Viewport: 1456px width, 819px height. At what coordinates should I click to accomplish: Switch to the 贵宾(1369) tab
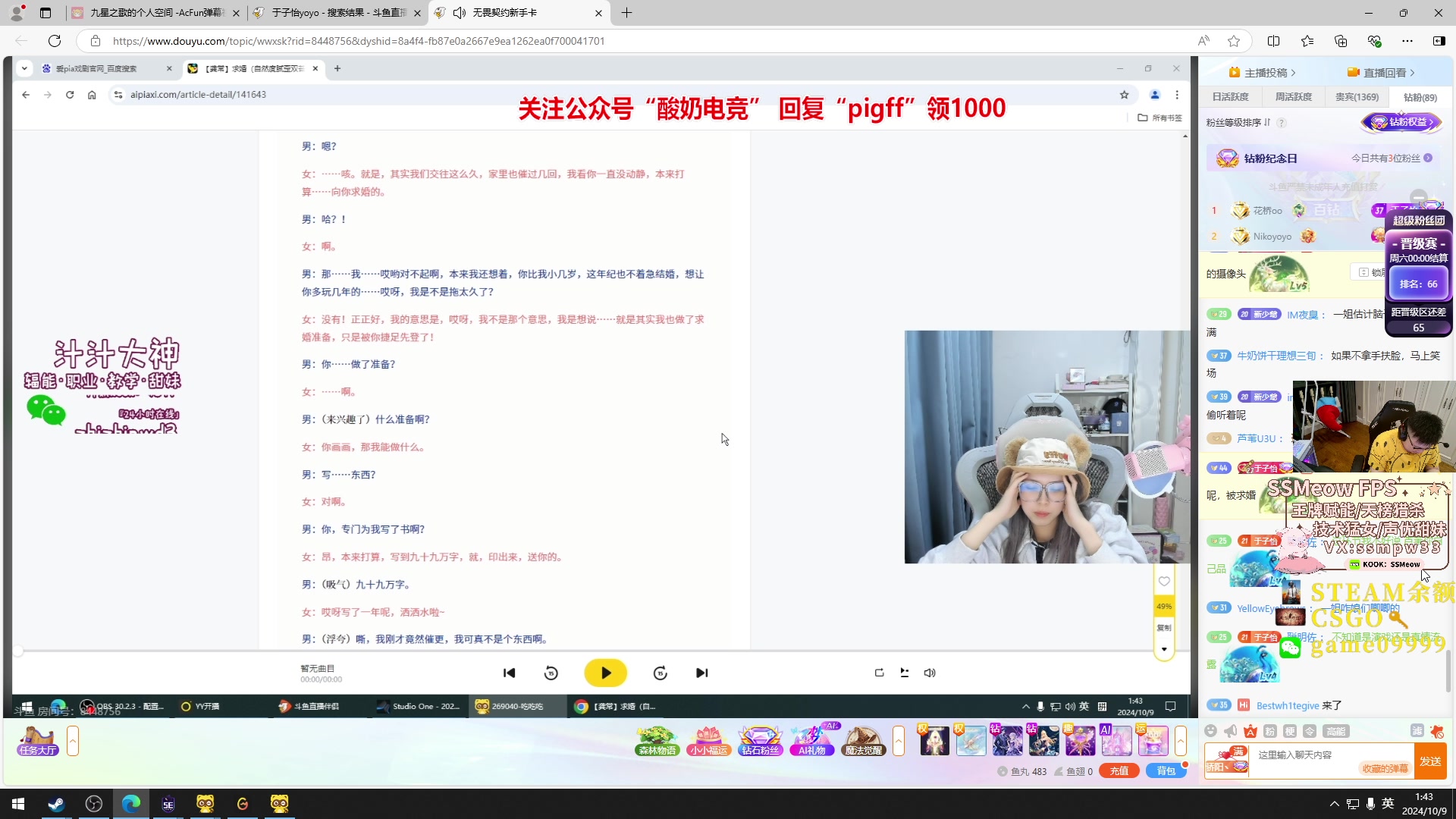pos(1357,97)
